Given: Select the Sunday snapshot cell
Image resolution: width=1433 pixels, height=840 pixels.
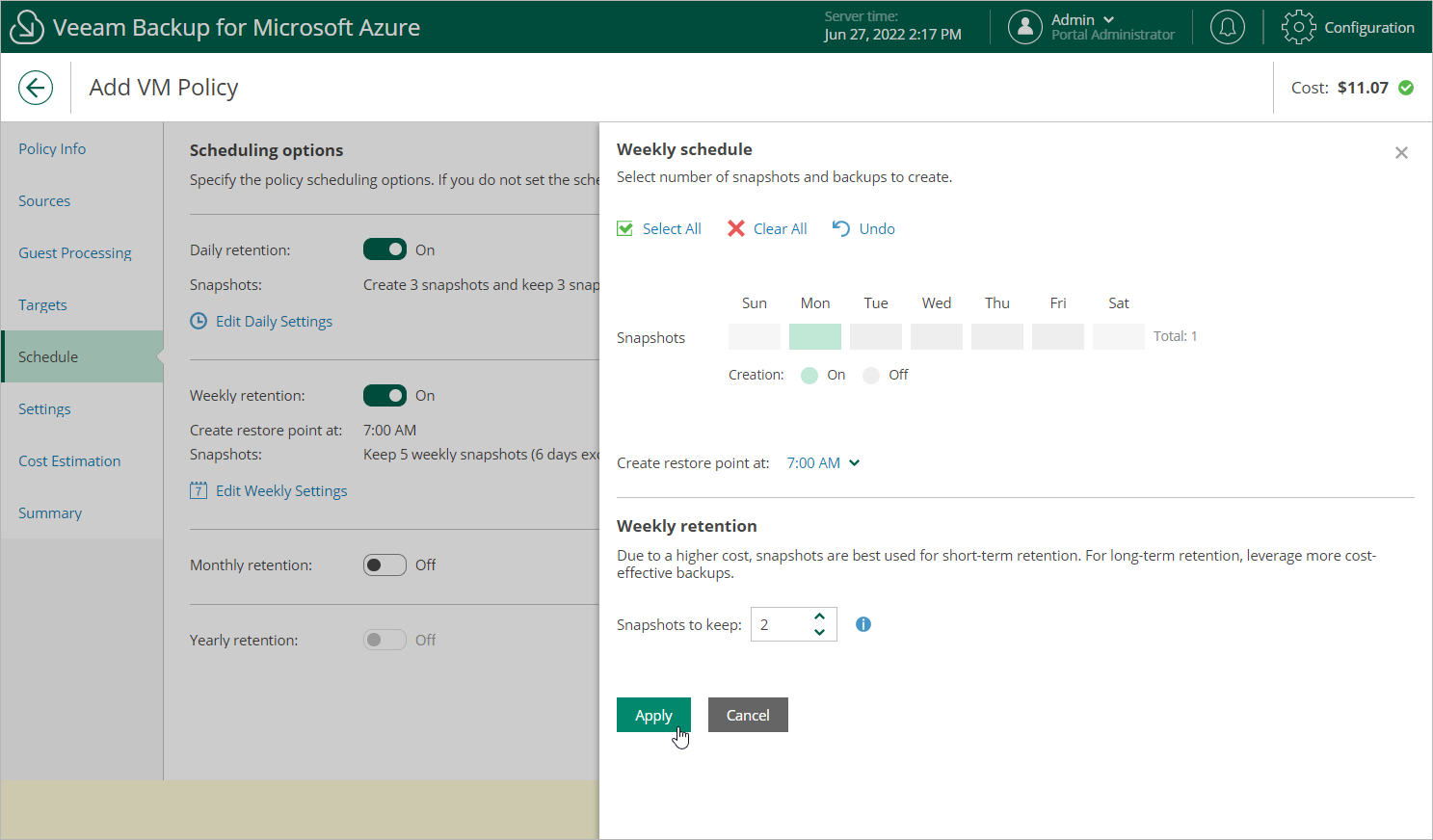Looking at the screenshot, I should click(755, 336).
